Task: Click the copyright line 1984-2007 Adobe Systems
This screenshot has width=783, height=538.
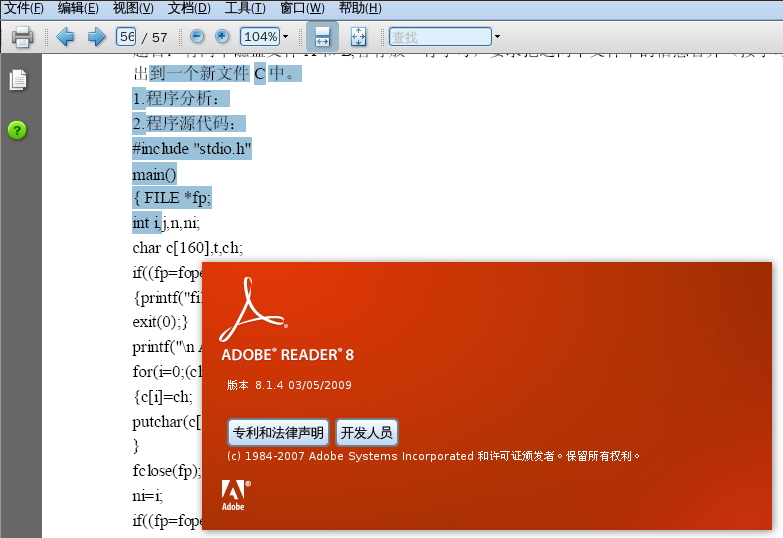Action: 433,456
